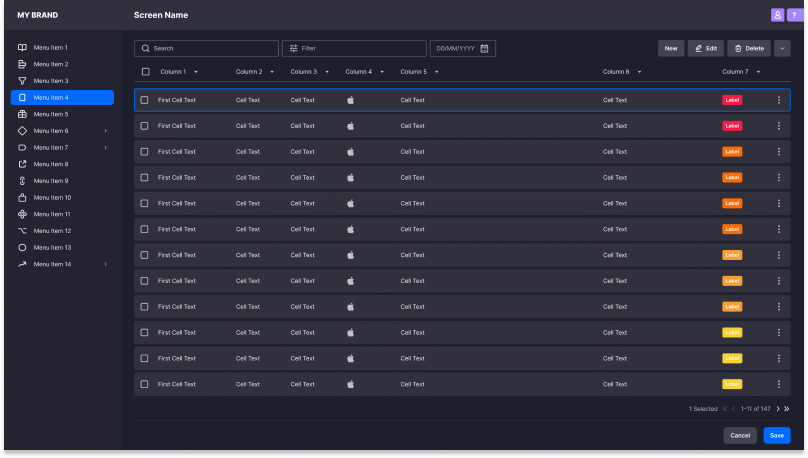
Task: Go to next page arrow in pagination
Action: coord(777,409)
